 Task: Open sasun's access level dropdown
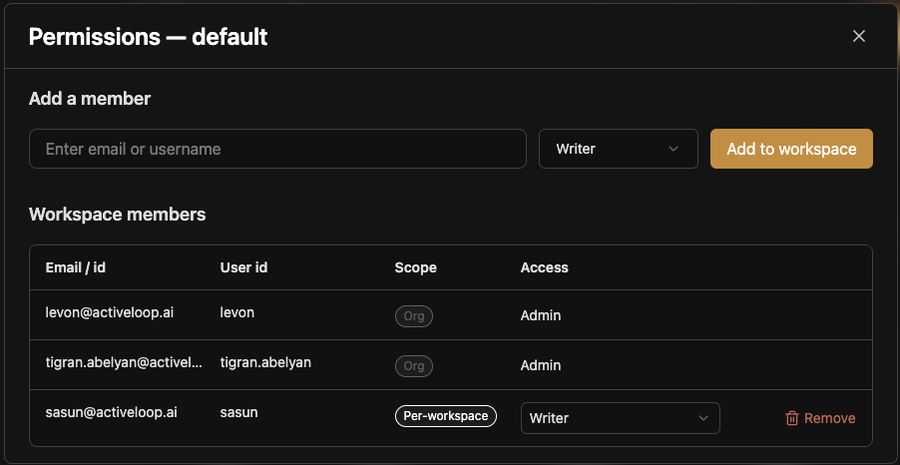pyautogui.click(x=620, y=418)
